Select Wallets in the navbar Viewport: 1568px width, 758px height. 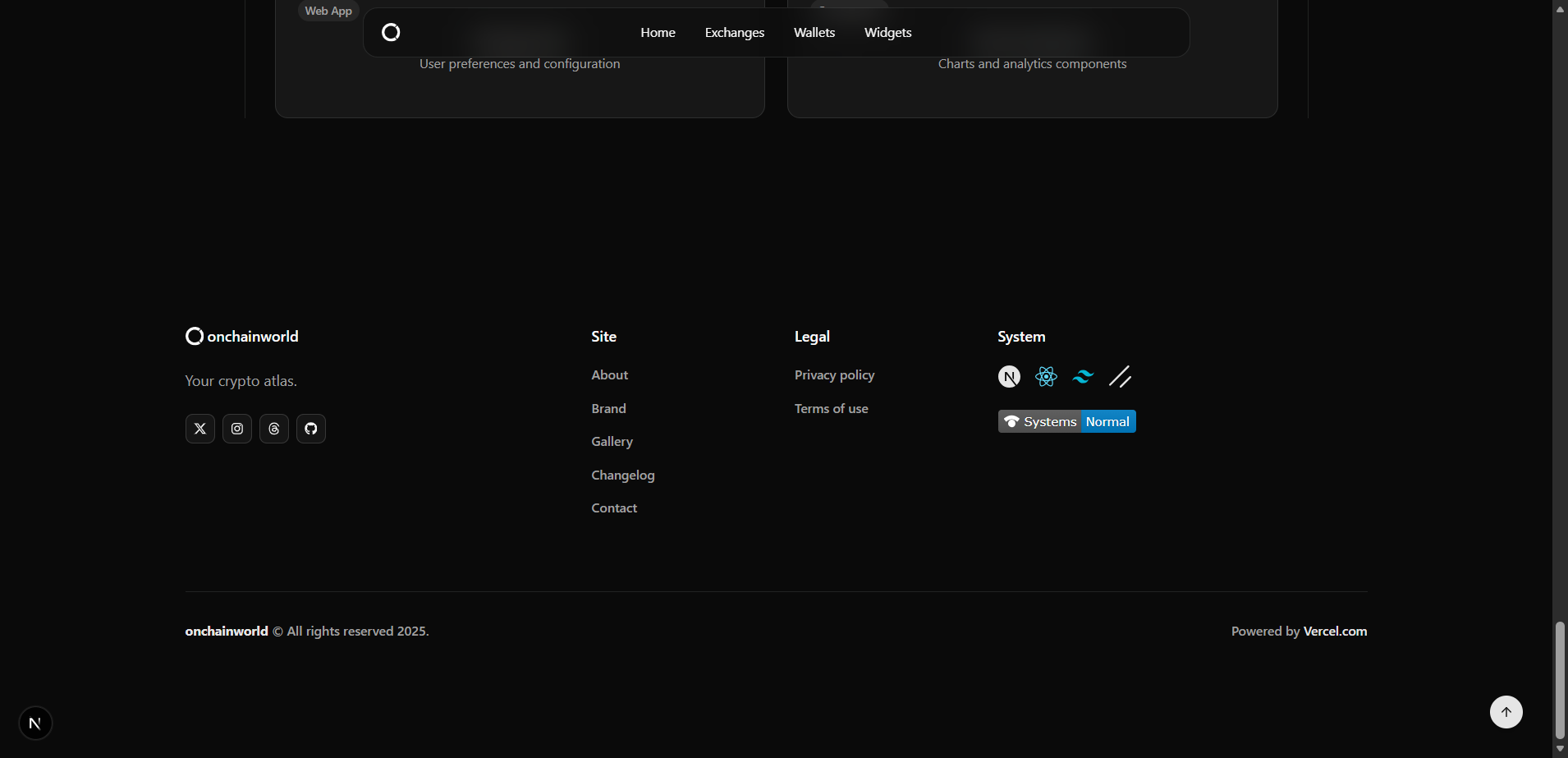pos(814,33)
